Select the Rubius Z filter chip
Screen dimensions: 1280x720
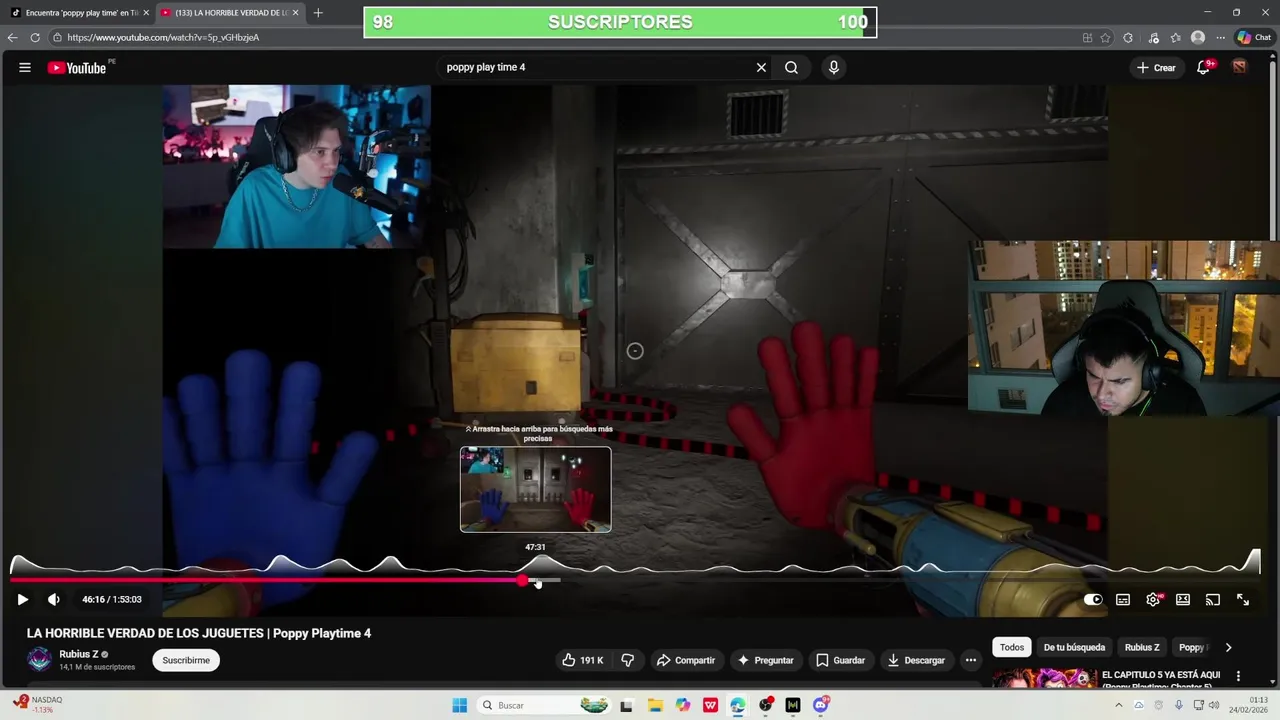click(1142, 647)
